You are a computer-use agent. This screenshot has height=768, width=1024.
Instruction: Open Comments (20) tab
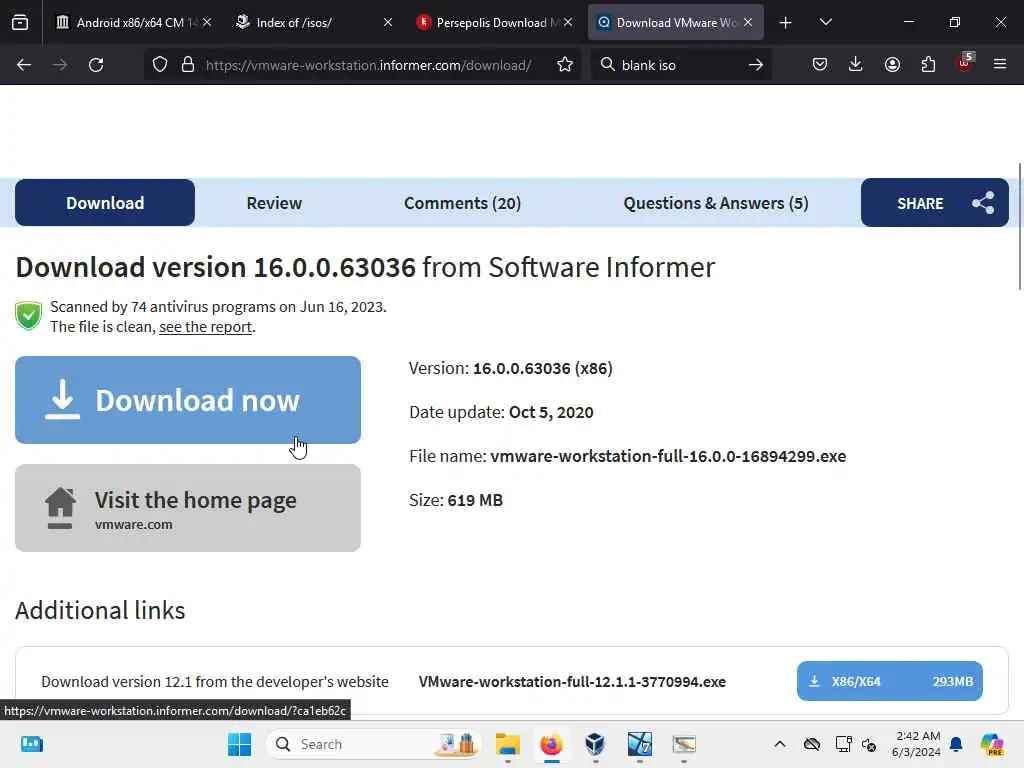[x=462, y=203]
